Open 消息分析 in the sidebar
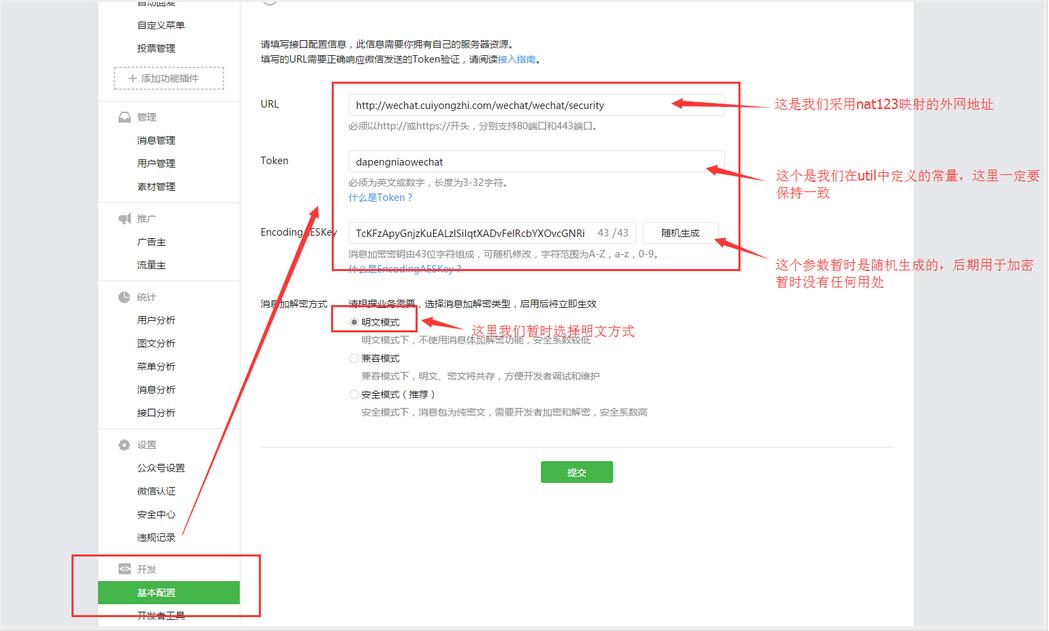This screenshot has height=631, width=1049. click(156, 389)
